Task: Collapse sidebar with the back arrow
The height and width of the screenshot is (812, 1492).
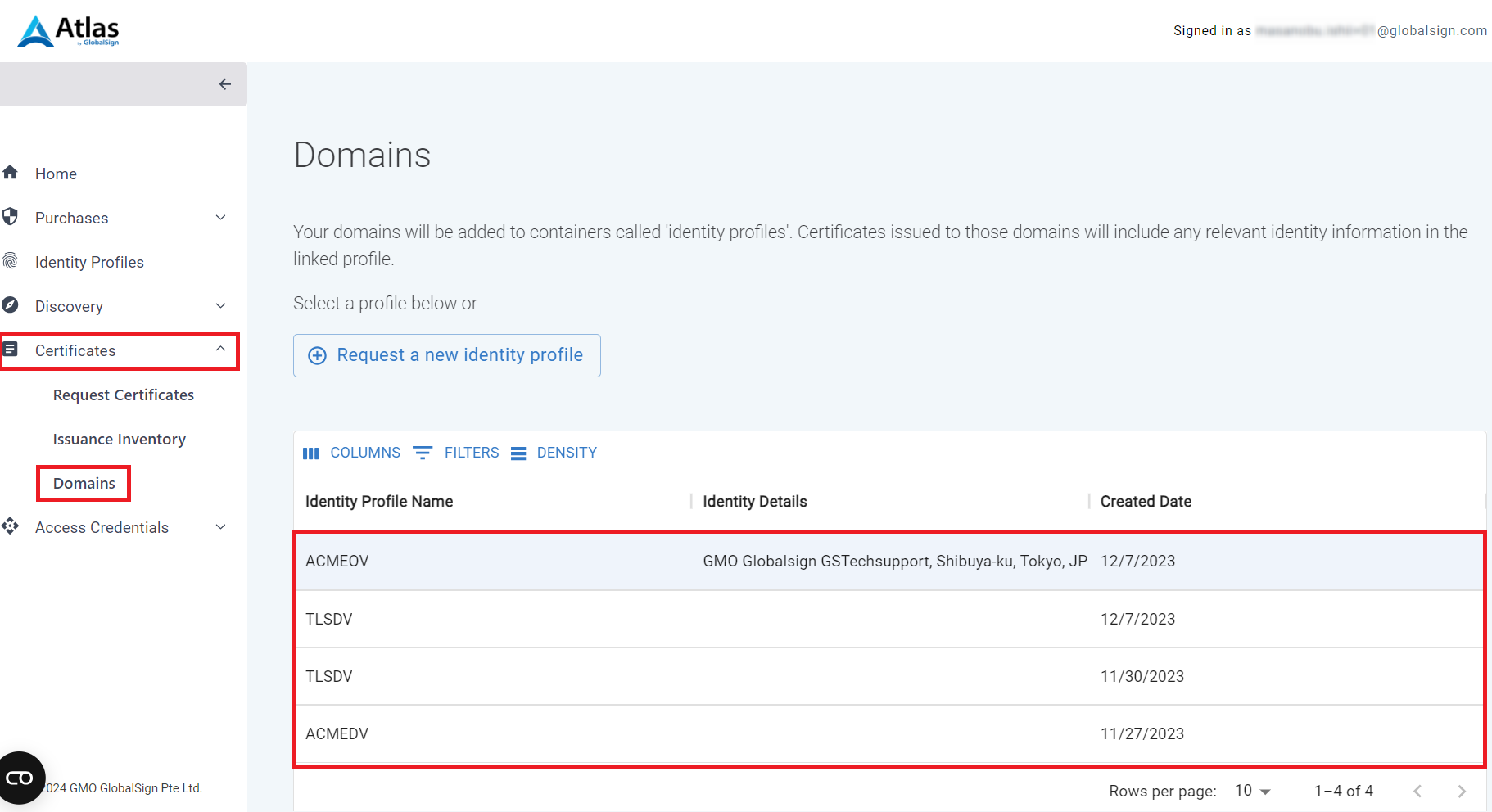Action: tap(225, 84)
